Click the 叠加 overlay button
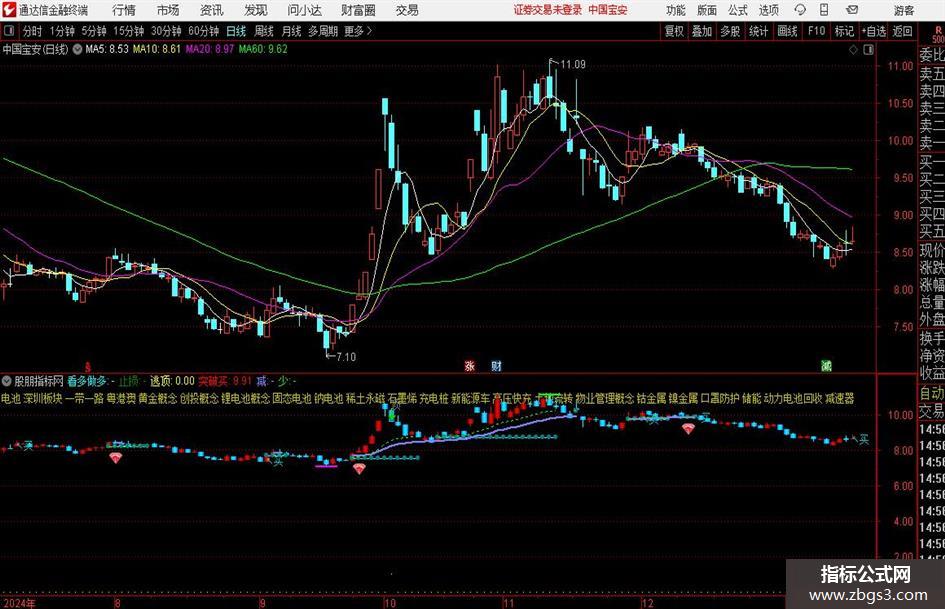Image resolution: width=945 pixels, height=609 pixels. point(702,31)
